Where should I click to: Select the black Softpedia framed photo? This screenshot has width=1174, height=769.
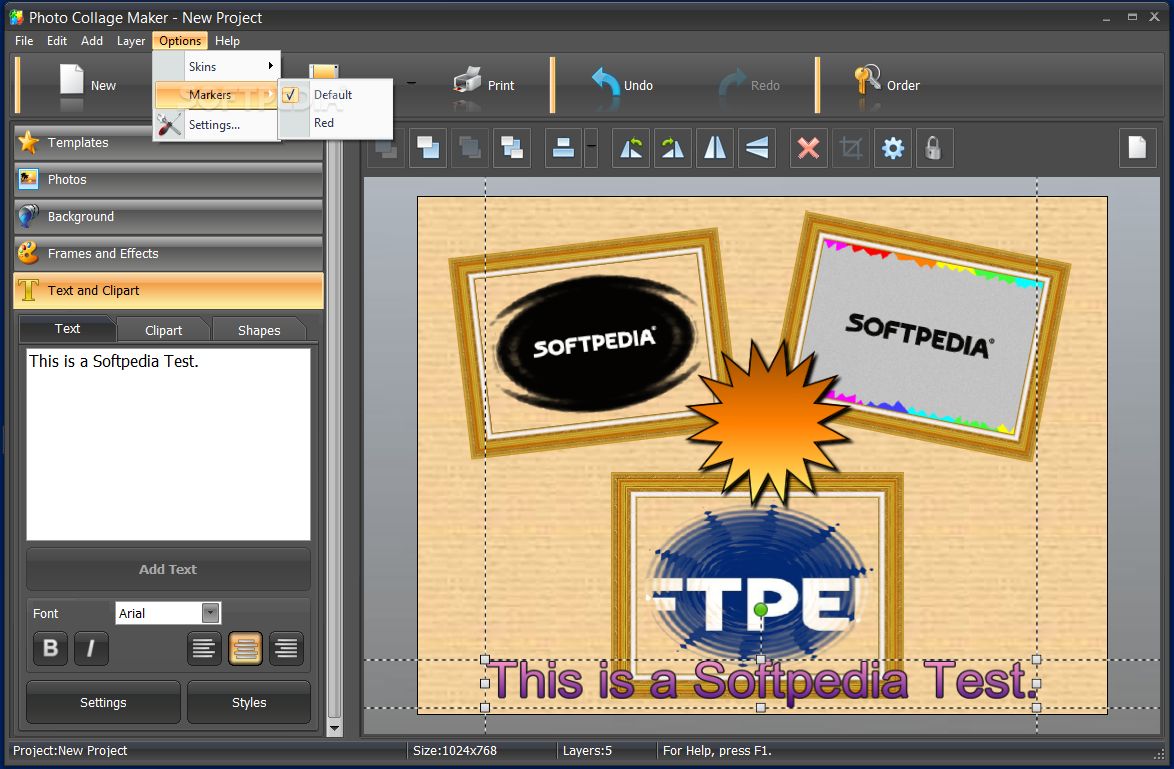point(593,344)
